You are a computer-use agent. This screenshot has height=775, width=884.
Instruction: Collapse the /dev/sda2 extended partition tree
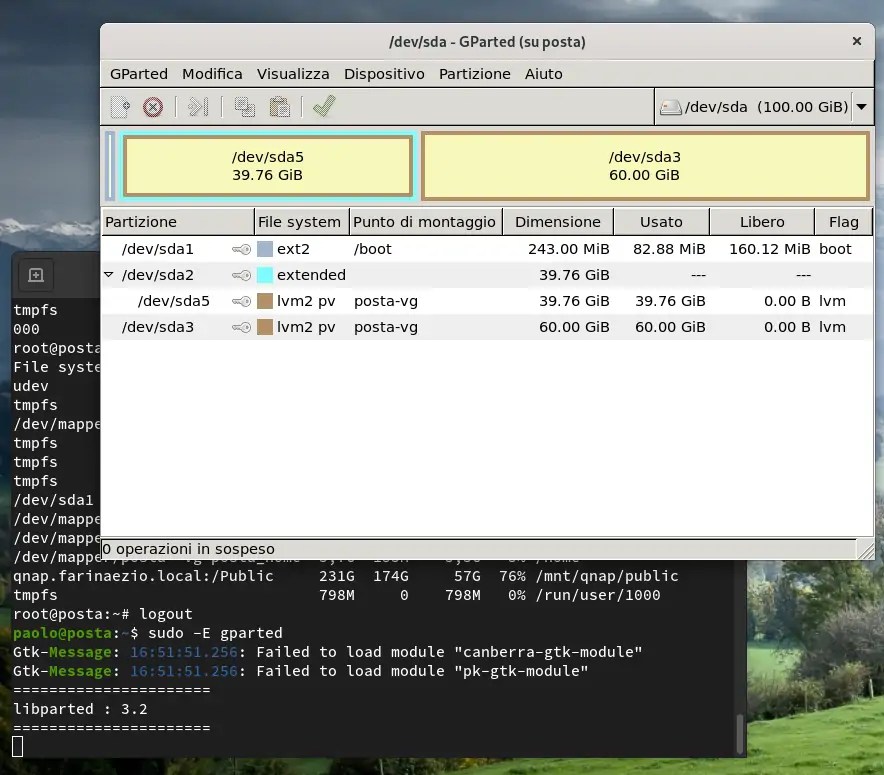109,275
